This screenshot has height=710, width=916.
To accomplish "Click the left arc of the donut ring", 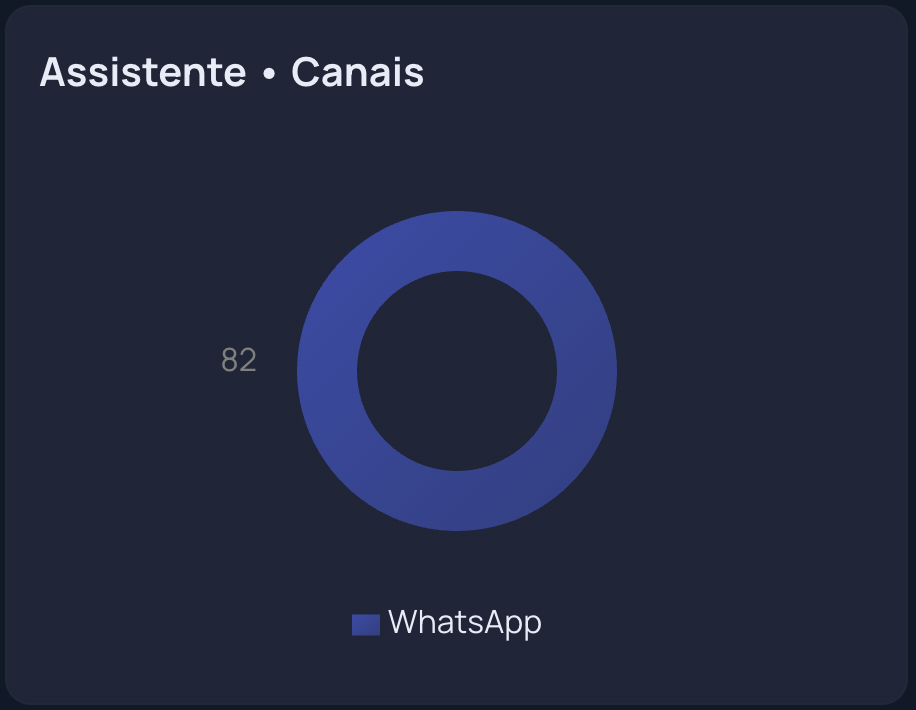I will point(327,371).
